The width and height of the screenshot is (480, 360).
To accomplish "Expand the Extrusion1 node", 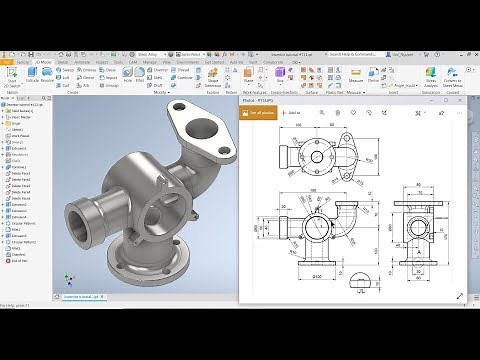I will pos(3,148).
